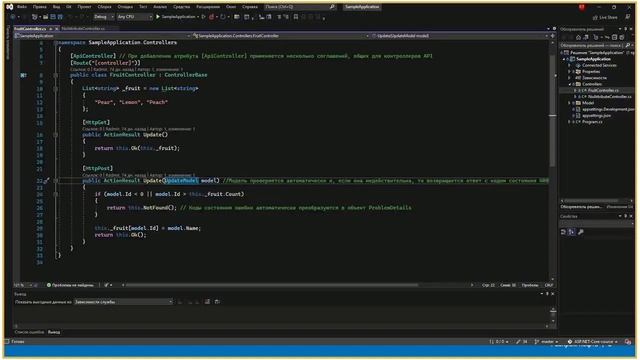Click the highlighted UpdateModel type in code

tap(181, 180)
